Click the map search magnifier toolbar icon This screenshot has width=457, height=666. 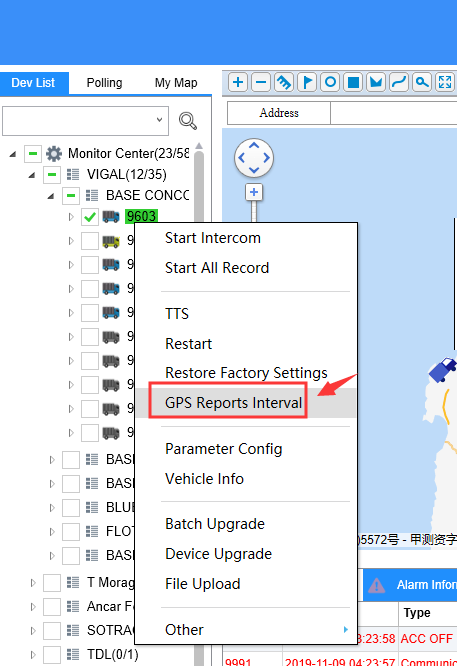click(x=422, y=82)
